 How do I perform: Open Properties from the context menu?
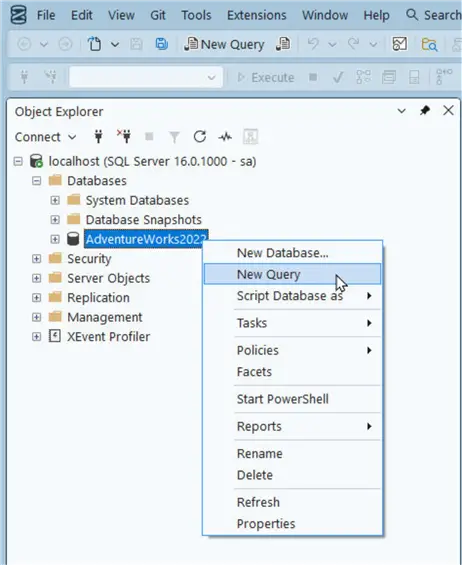pyautogui.click(x=292, y=524)
